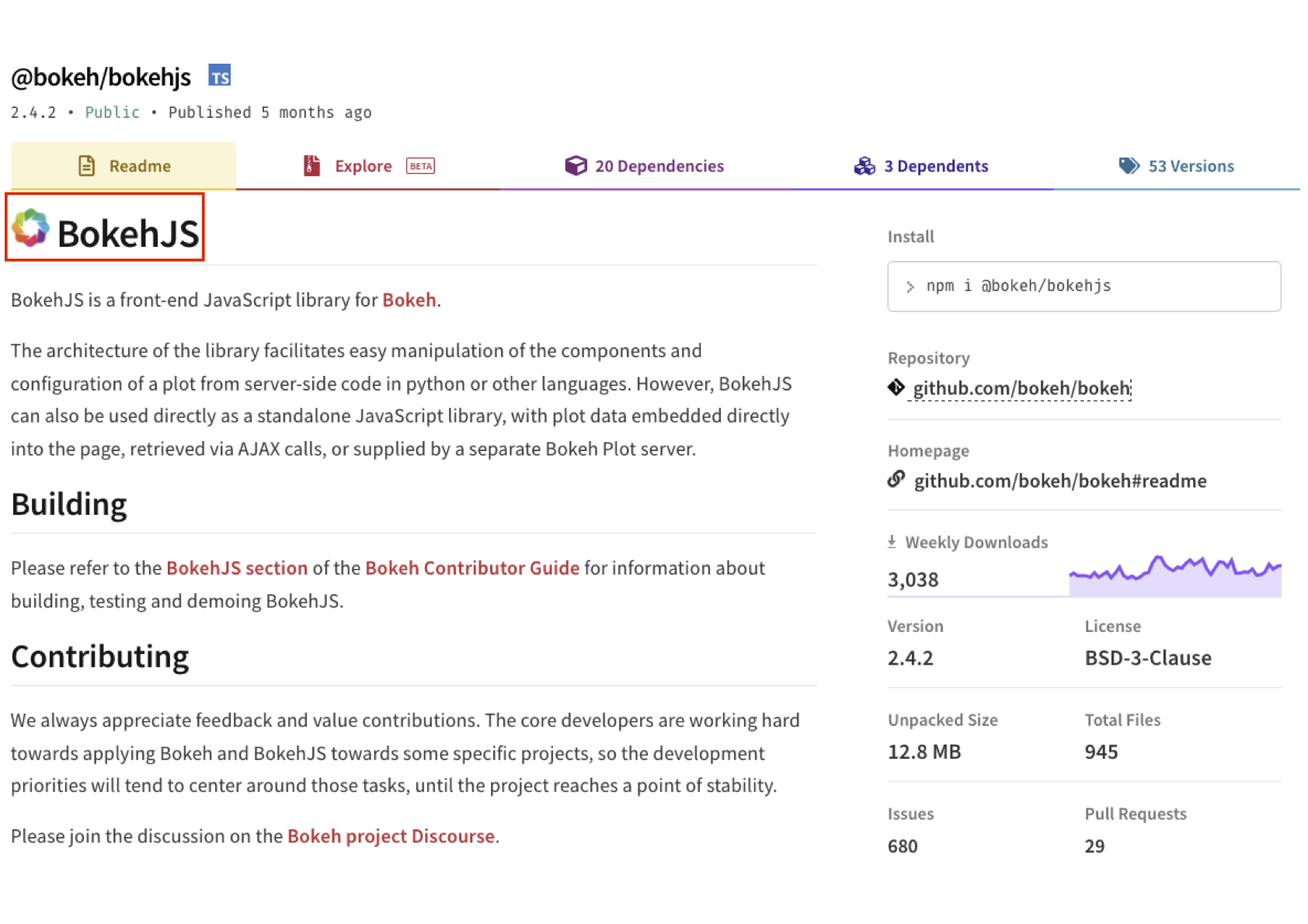Click the Dependencies cube icon
1308x924 pixels.
click(576, 165)
